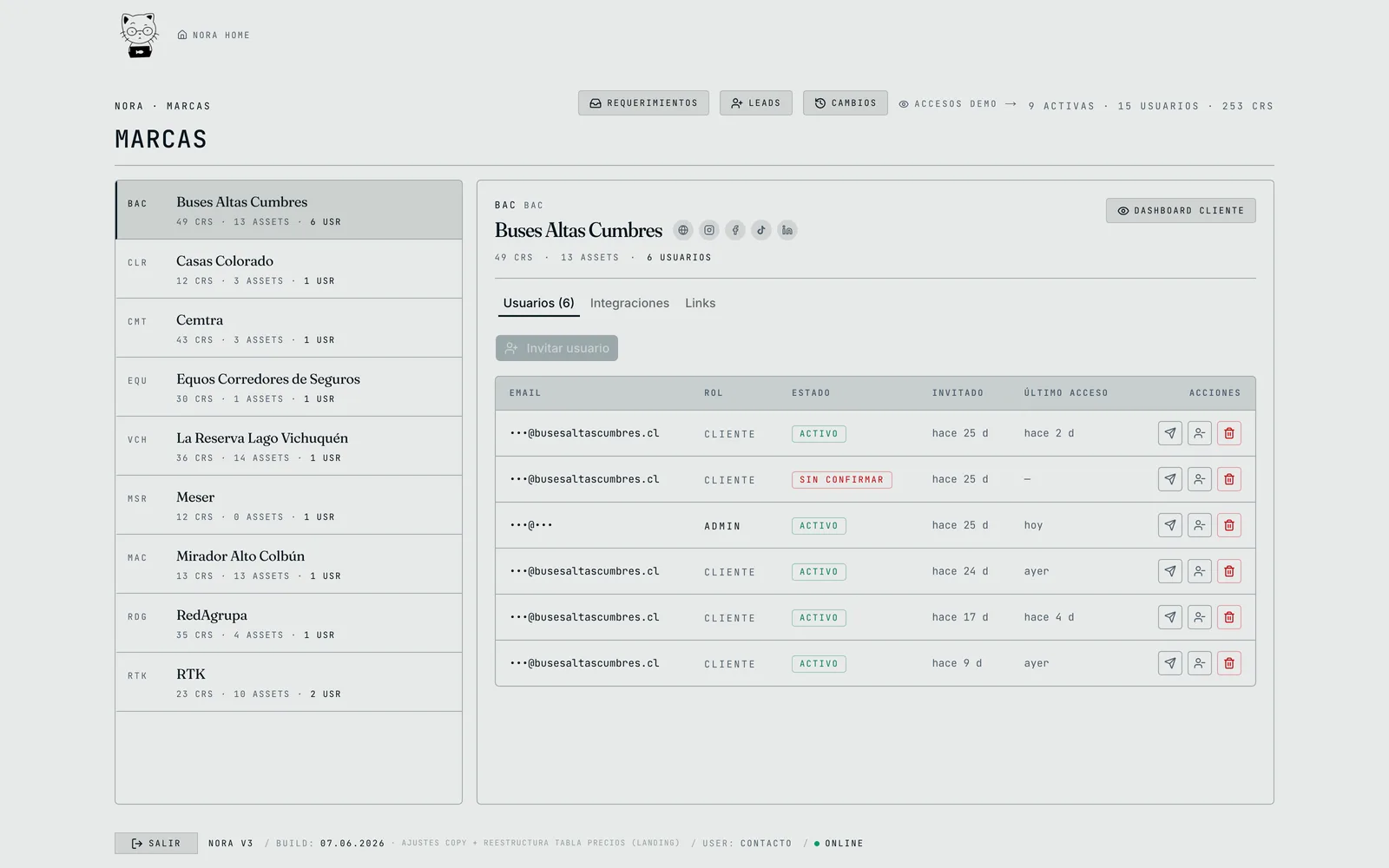The width and height of the screenshot is (1389, 868).
Task: Open the Cambios history button
Action: [x=846, y=103]
